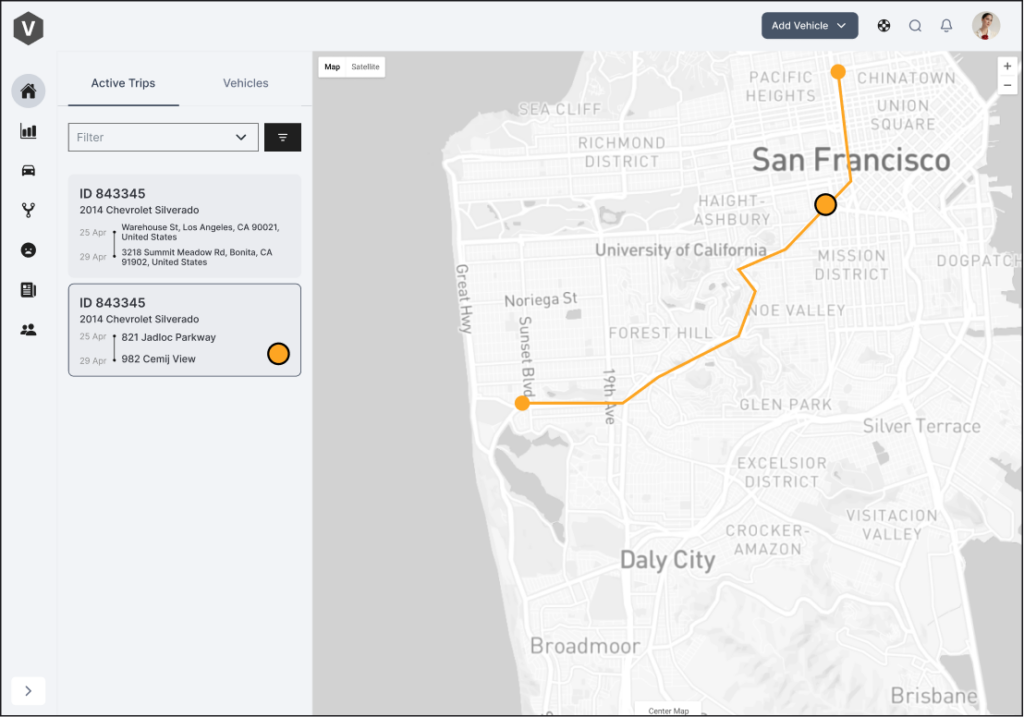Click the search magnifier icon
The image size is (1024, 717).
click(915, 26)
